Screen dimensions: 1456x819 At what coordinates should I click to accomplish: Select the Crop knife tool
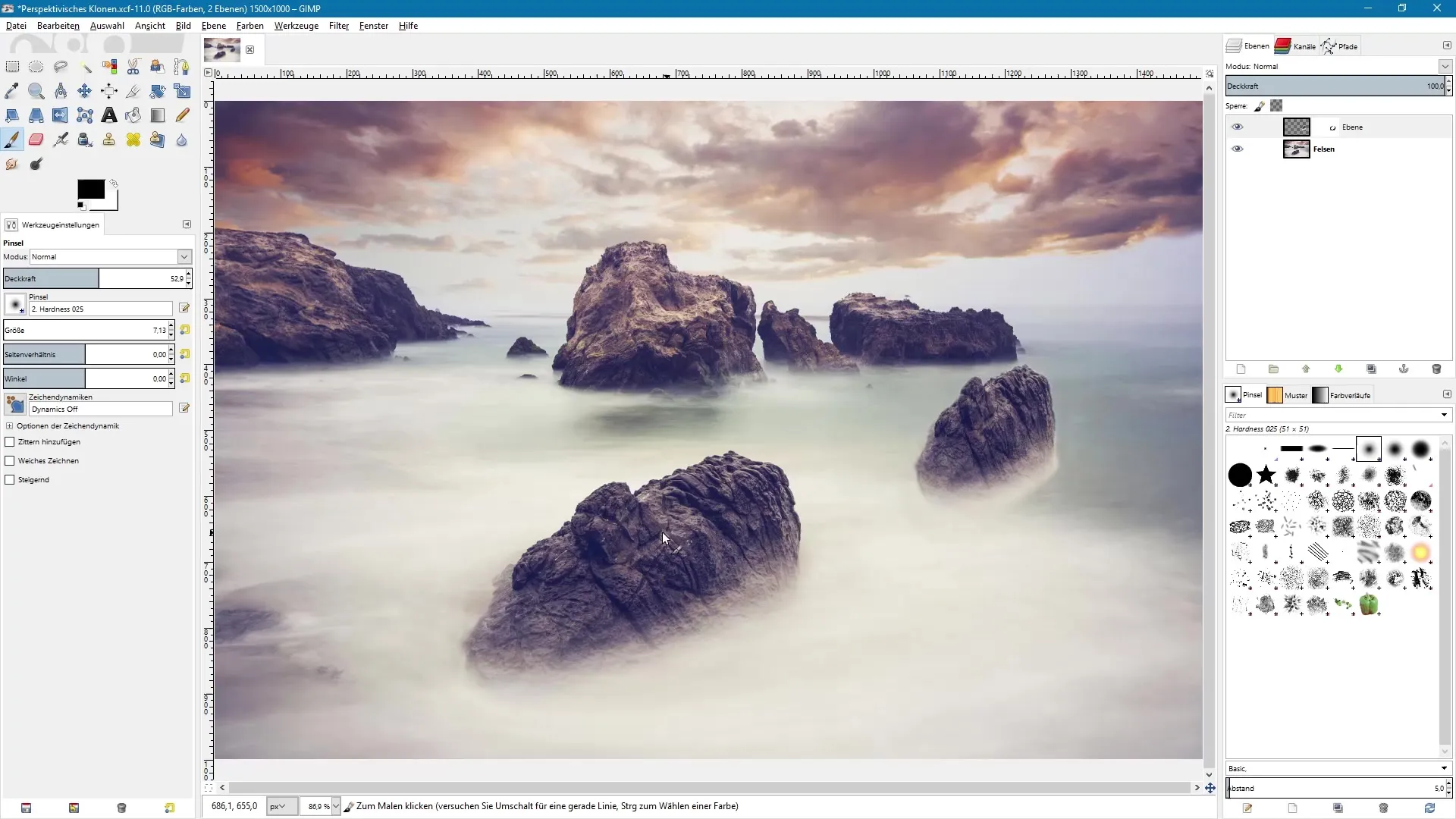pos(133,91)
